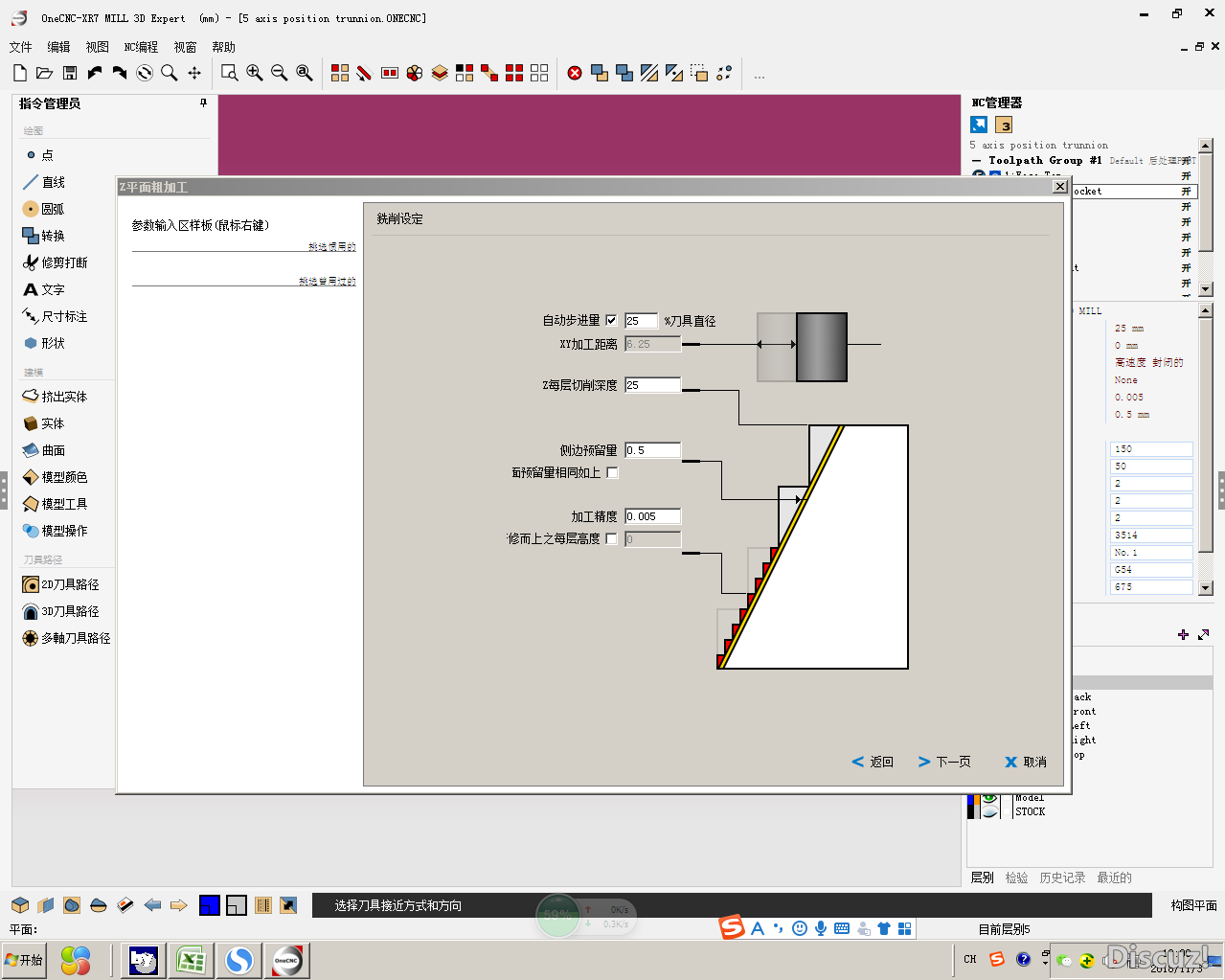Select 模型颜色 tool
Screen dimensions: 1225x980
click(x=55, y=477)
